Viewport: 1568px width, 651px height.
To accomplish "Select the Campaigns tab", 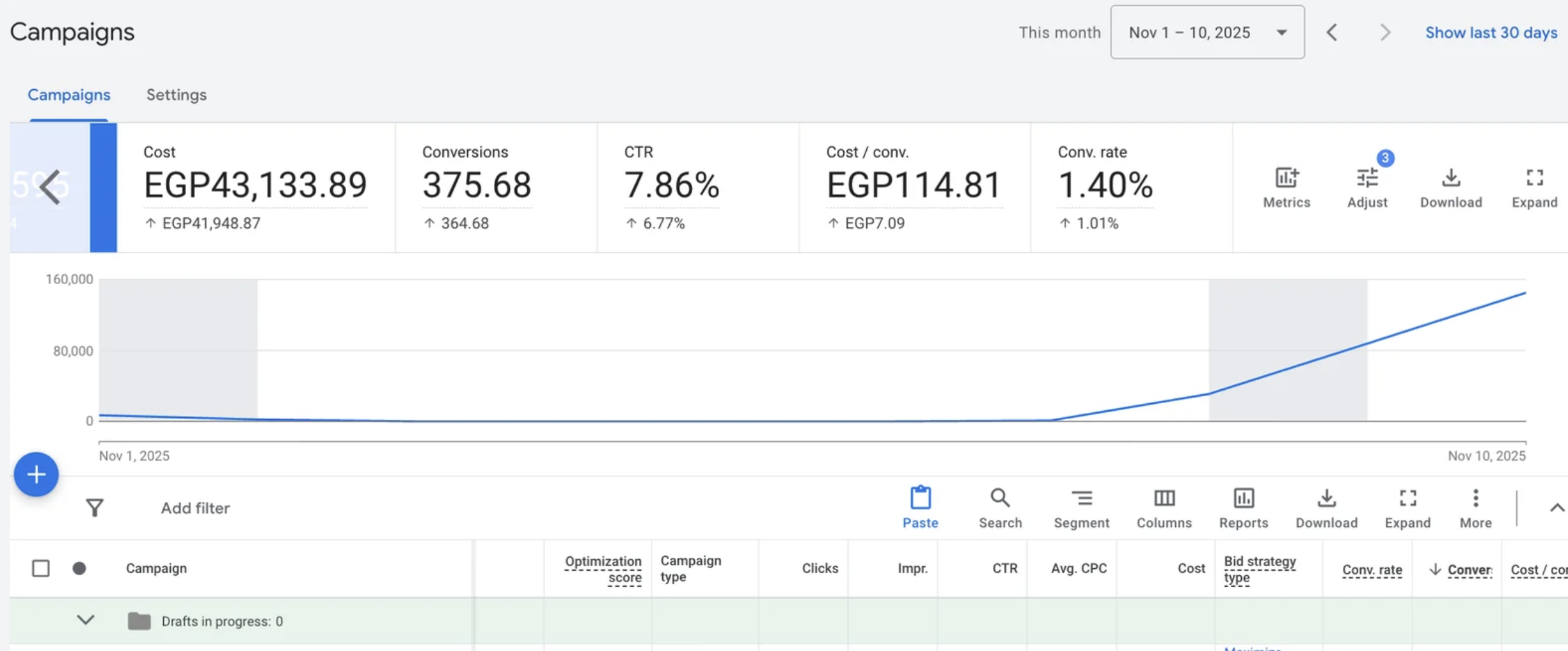I will (69, 95).
